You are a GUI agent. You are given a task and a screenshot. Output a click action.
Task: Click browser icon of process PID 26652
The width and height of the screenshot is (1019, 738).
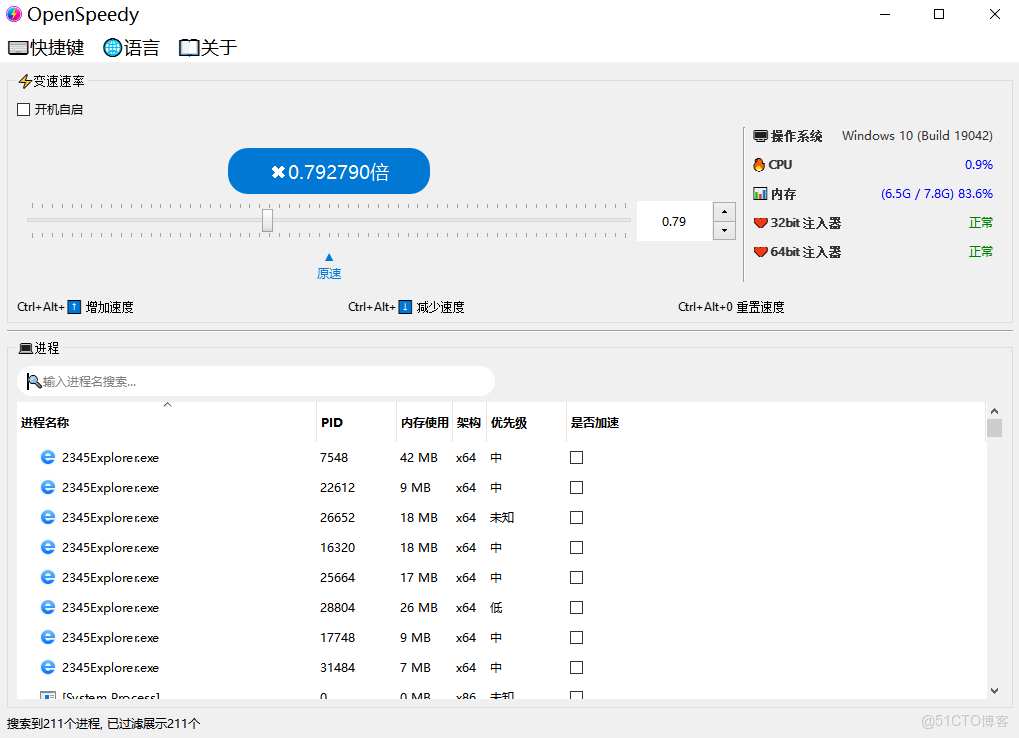click(x=47, y=516)
